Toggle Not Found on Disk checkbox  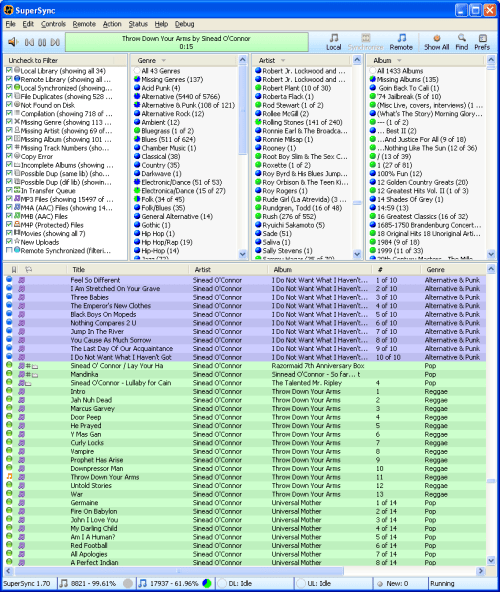9,105
